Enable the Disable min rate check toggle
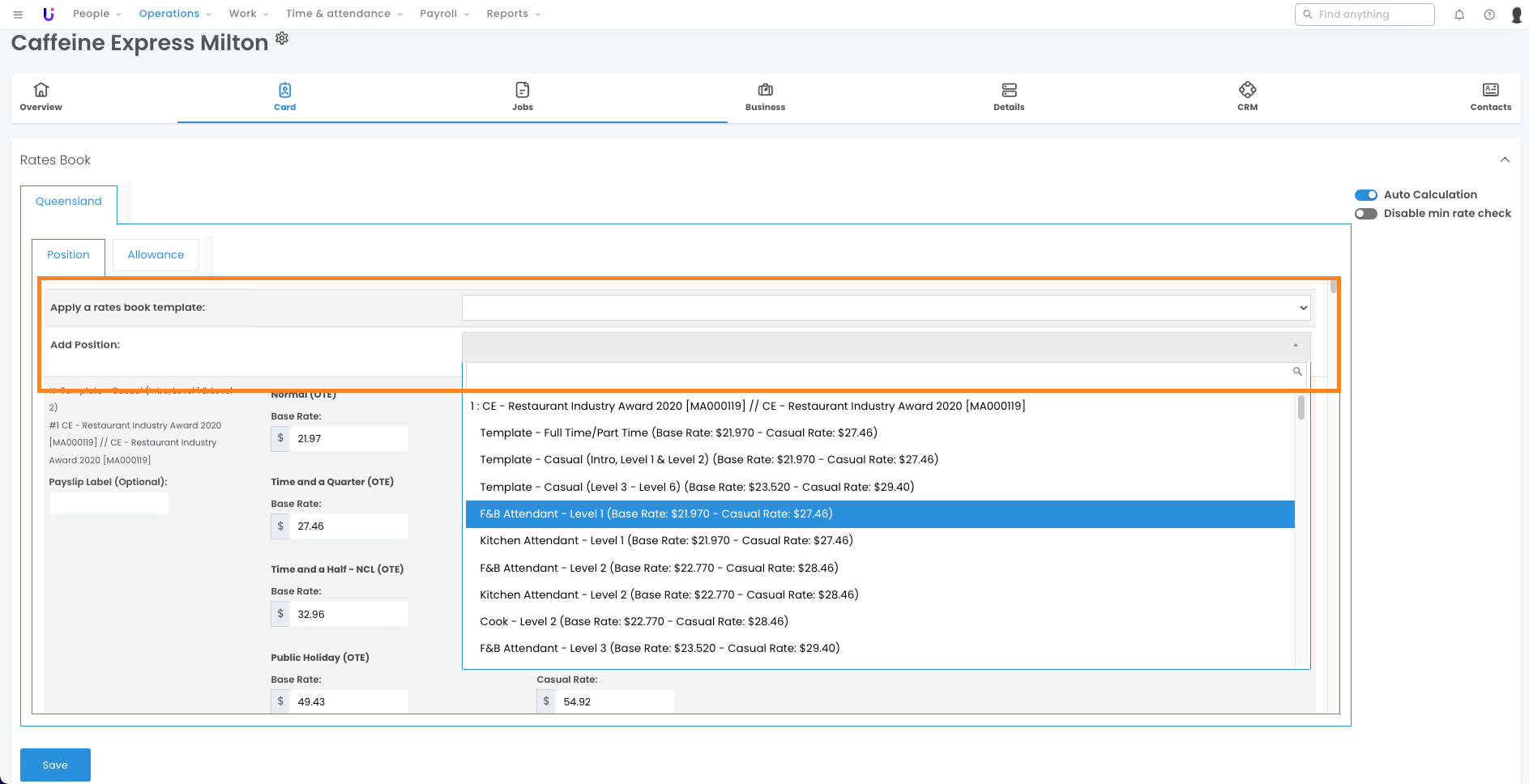This screenshot has height=784, width=1529. point(1365,214)
